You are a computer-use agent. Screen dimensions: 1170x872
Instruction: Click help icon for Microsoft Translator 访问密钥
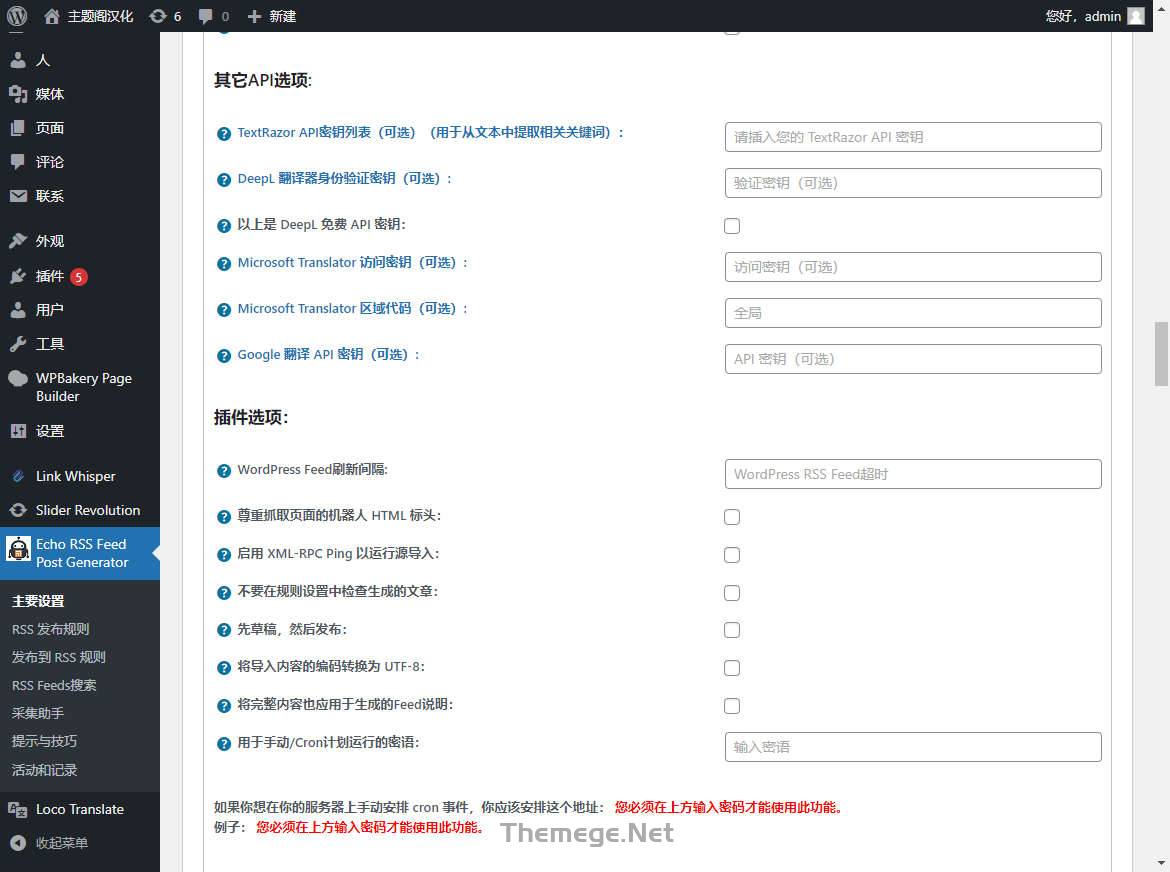click(x=223, y=264)
